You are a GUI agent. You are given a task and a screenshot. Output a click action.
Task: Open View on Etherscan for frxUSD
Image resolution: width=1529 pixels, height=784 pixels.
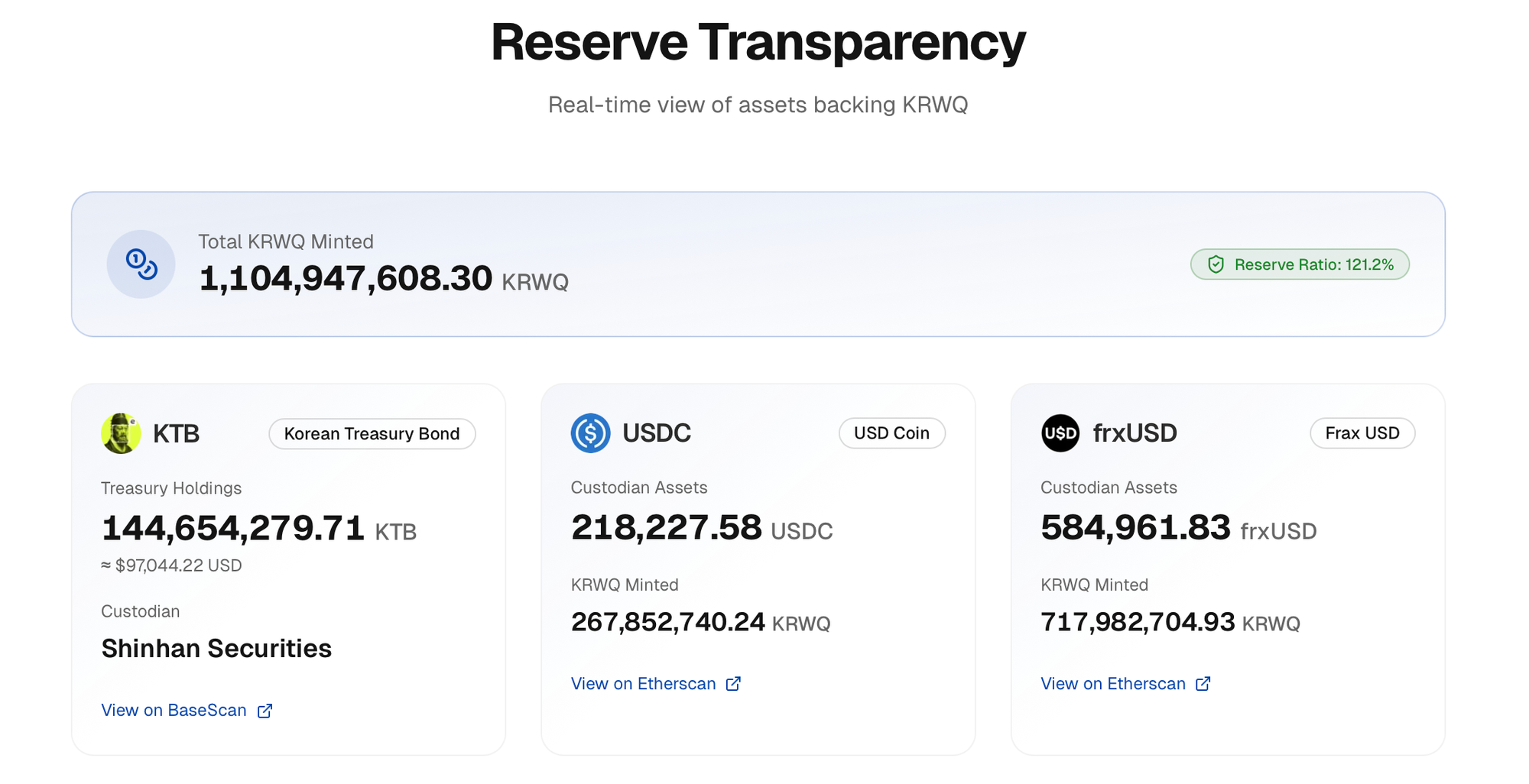pyautogui.click(x=1112, y=684)
